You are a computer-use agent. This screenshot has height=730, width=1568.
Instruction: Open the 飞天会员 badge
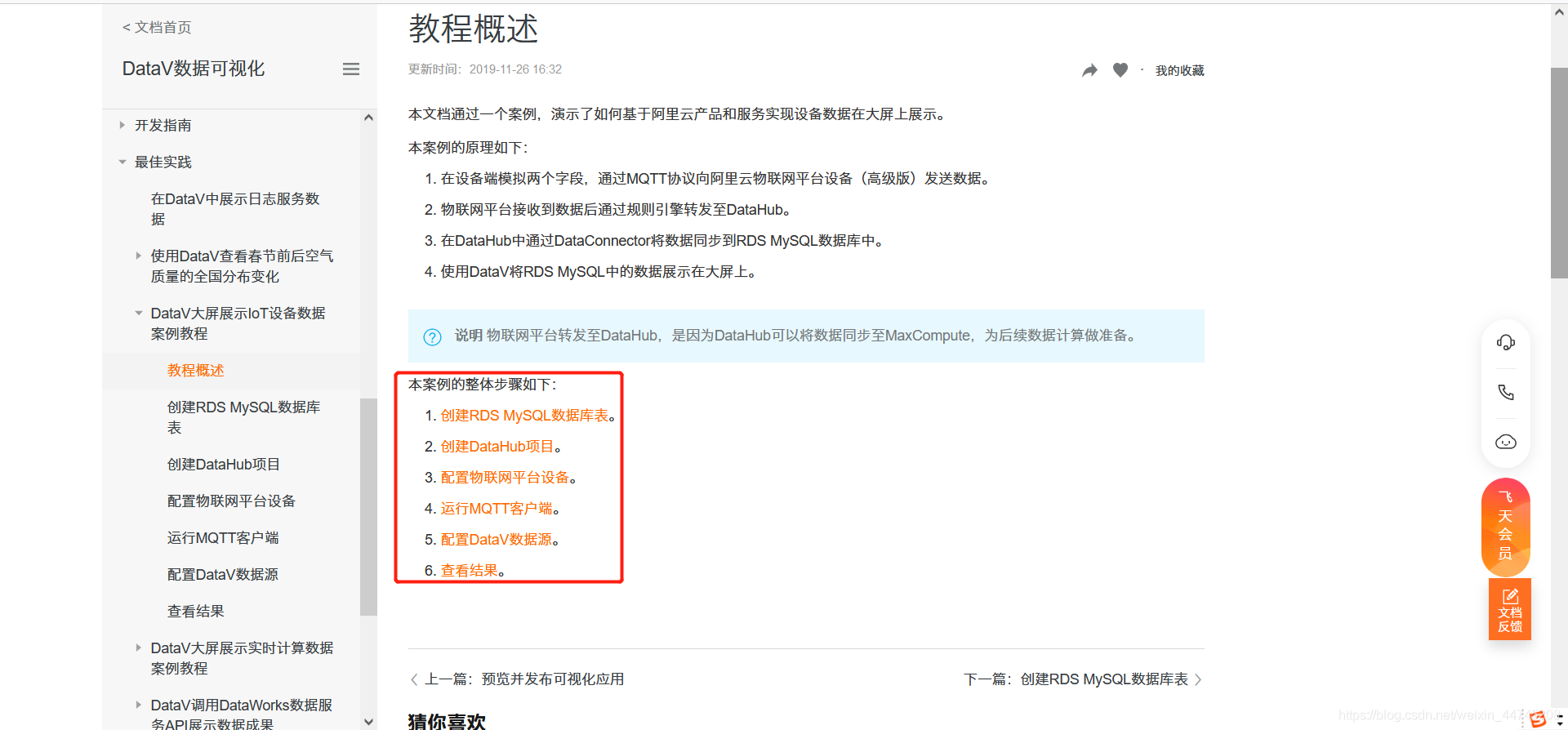point(1505,526)
